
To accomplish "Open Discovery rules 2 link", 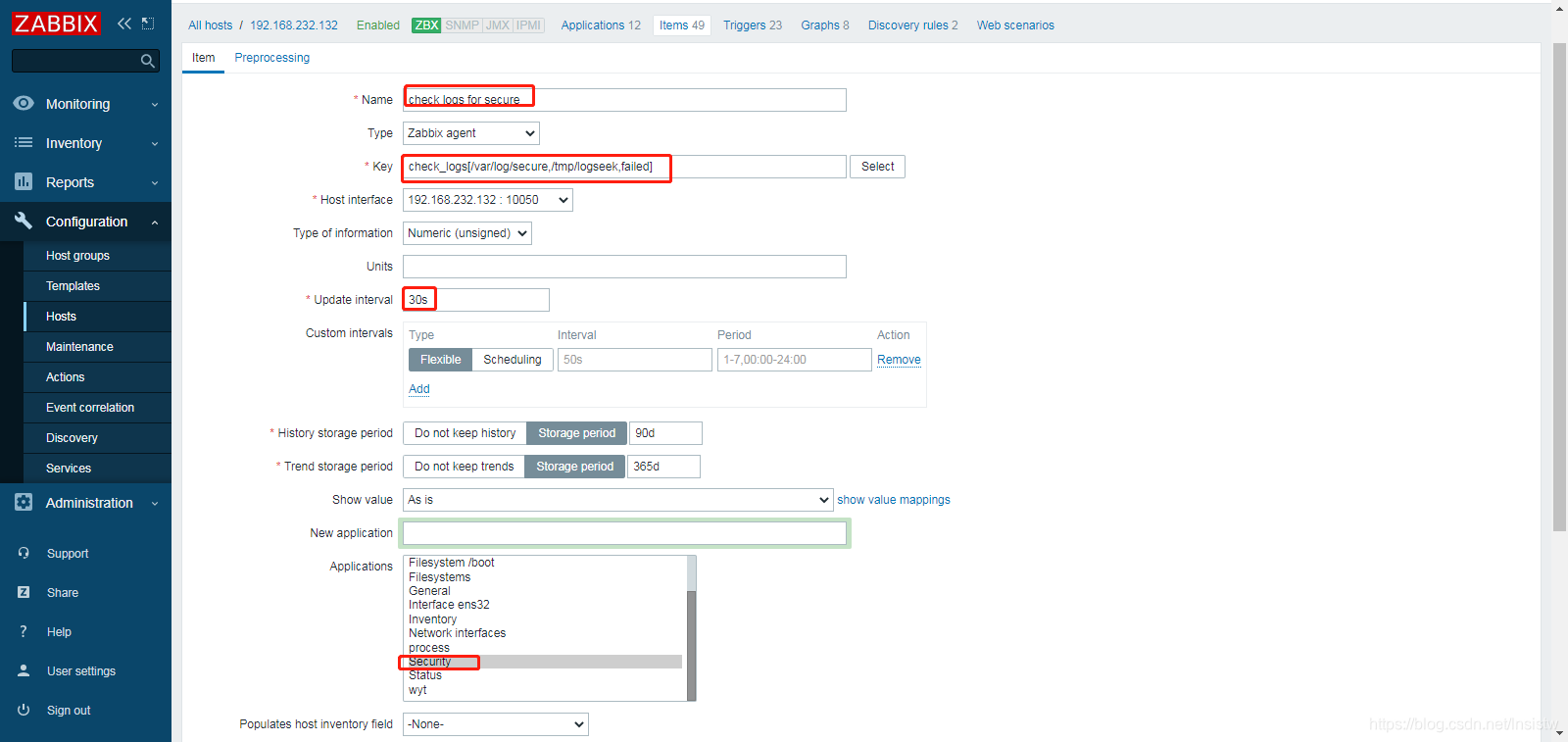I will coord(913,25).
